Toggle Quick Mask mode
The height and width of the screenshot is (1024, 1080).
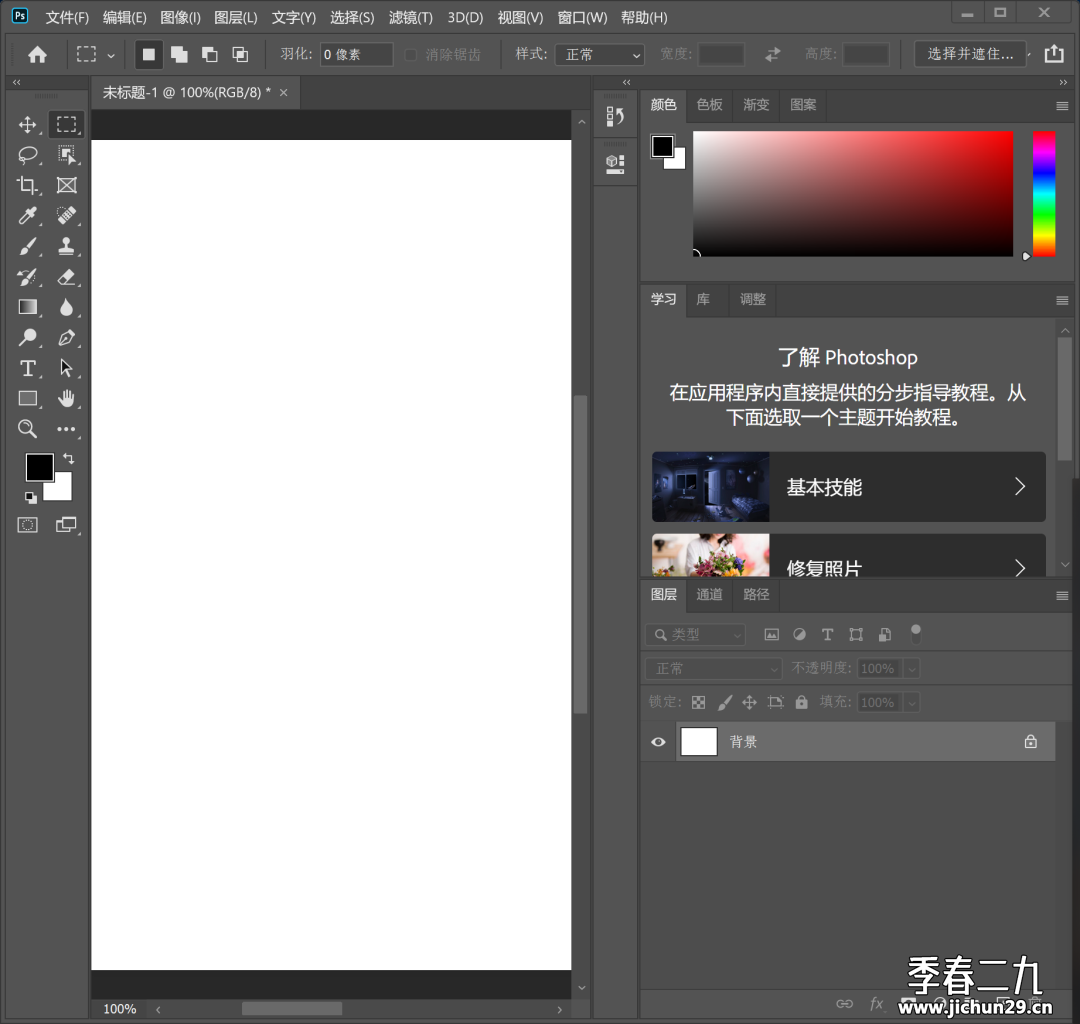pos(28,525)
